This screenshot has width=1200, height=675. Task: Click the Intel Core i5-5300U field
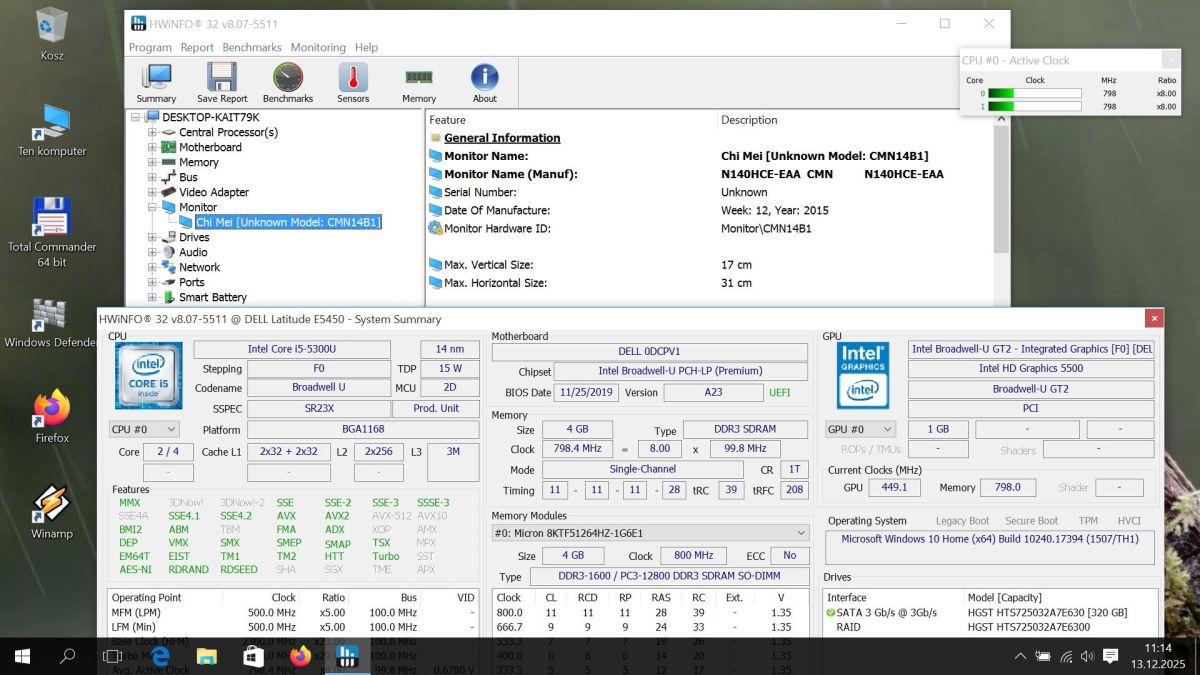tap(292, 349)
